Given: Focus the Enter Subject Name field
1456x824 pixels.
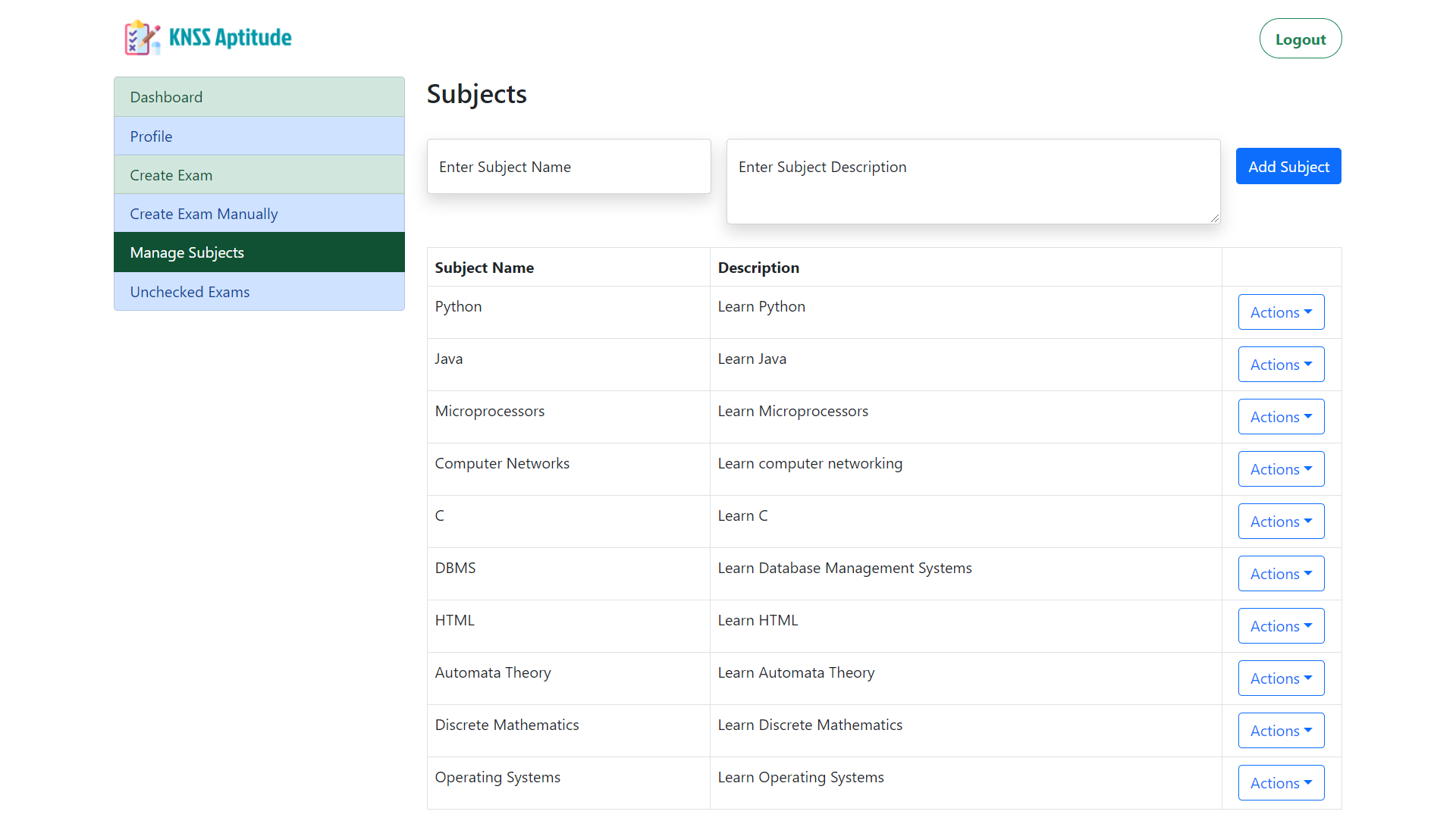Looking at the screenshot, I should click(x=569, y=167).
